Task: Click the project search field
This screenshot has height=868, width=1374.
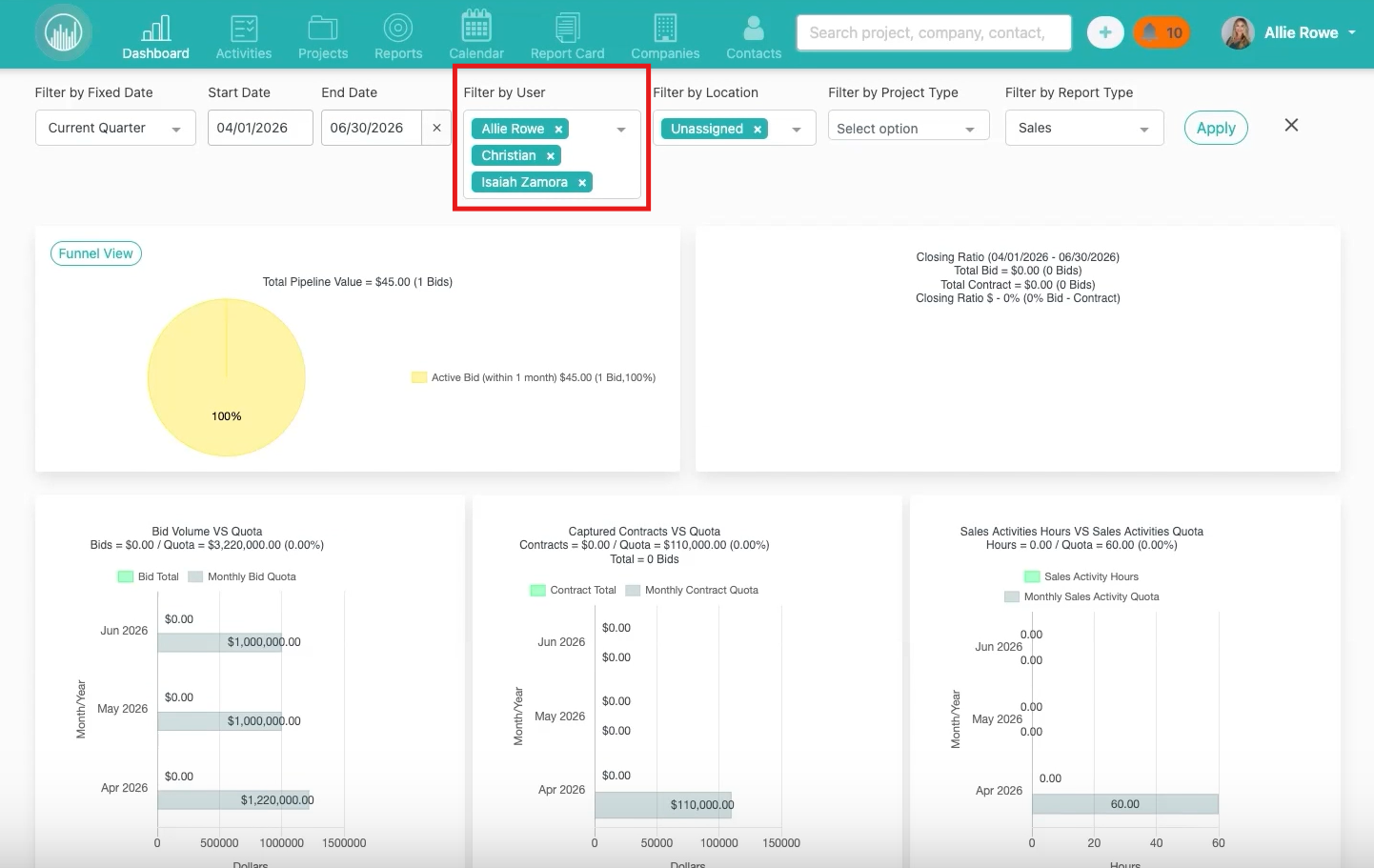Action: 933,32
